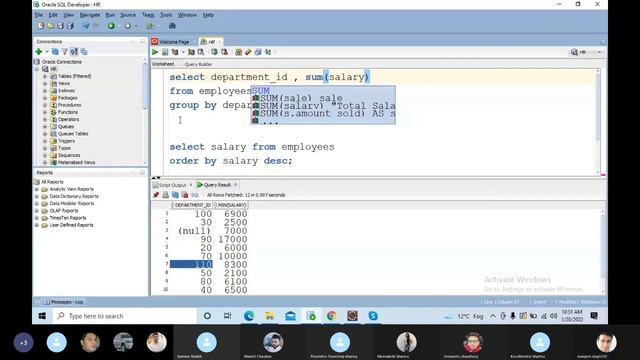The height and width of the screenshot is (360, 640).
Task: Click the result cell with value 17000
Action: click(233, 239)
